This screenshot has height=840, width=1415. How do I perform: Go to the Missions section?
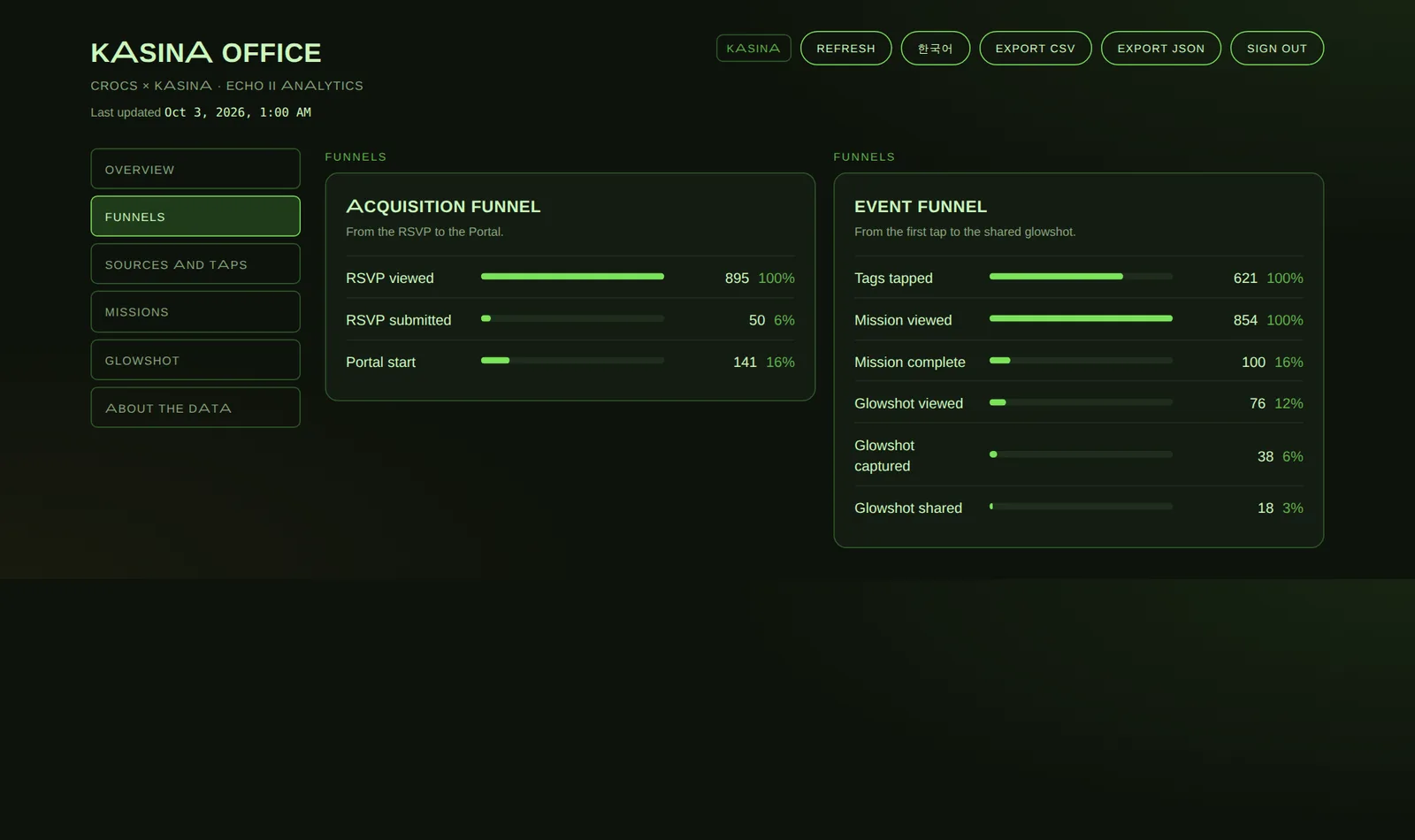[195, 312]
